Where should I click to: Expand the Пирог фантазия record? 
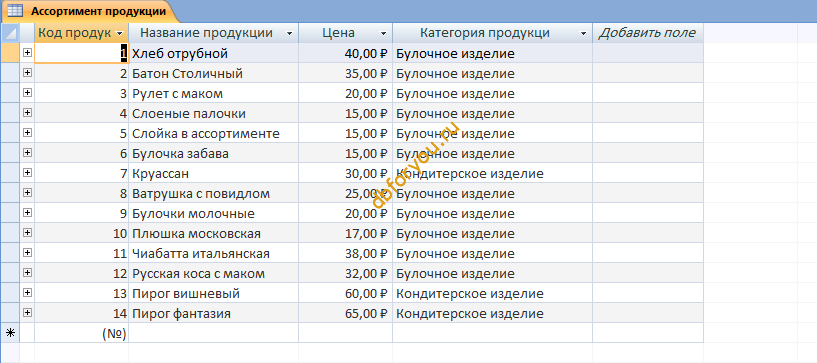click(27, 312)
